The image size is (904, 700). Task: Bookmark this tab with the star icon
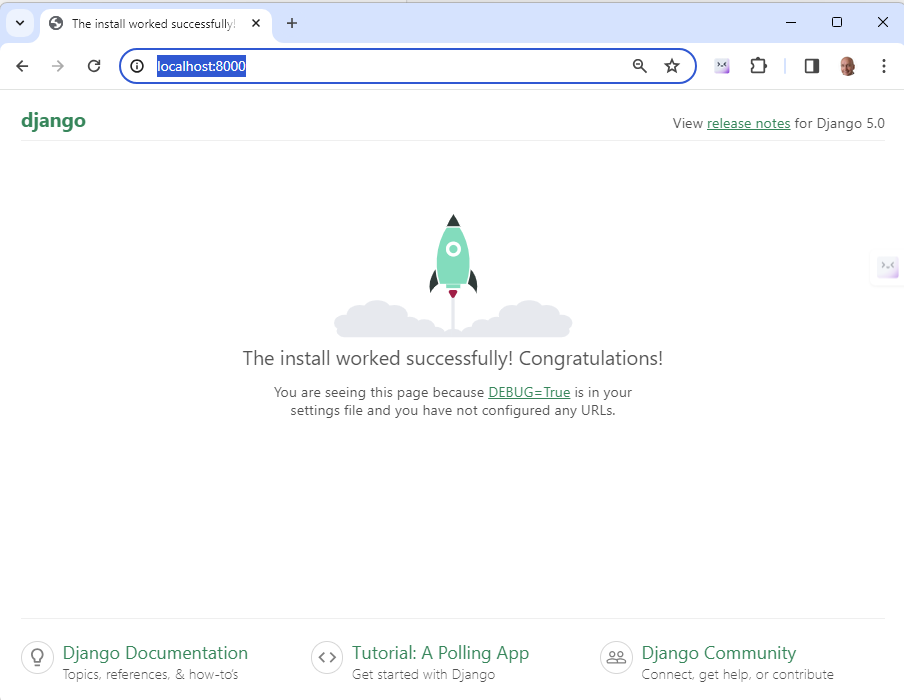click(672, 66)
